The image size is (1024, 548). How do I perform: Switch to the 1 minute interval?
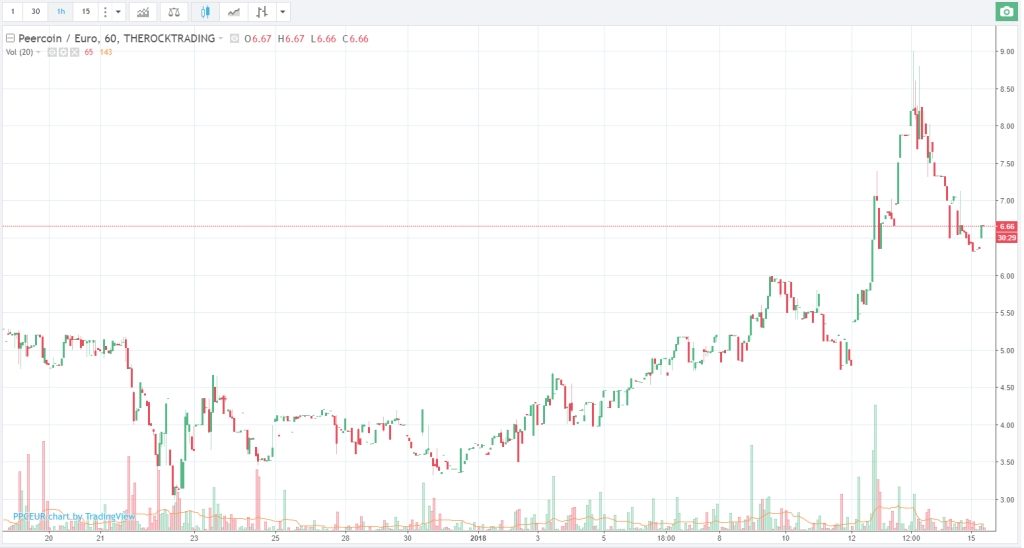pos(13,12)
